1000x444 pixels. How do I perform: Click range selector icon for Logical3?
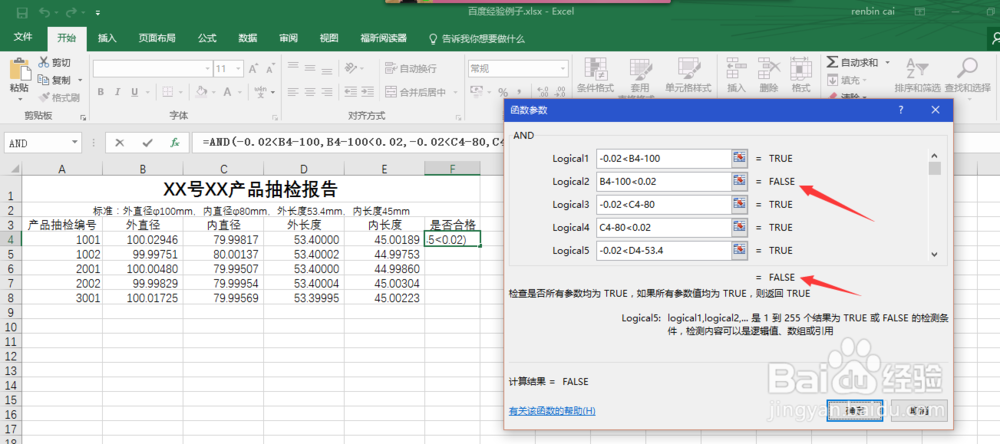(x=739, y=204)
